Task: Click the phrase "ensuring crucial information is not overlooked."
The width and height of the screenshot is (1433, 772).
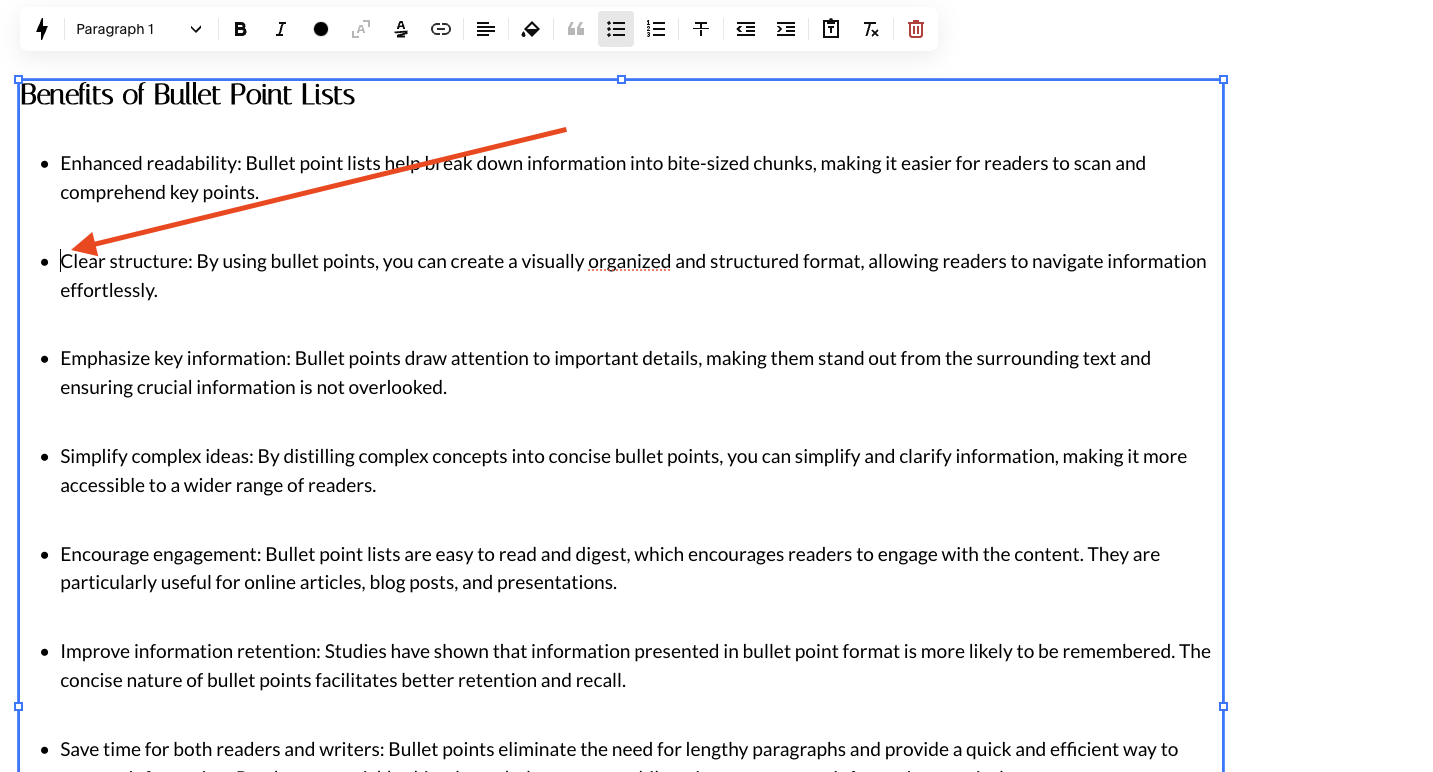Action: point(253,387)
